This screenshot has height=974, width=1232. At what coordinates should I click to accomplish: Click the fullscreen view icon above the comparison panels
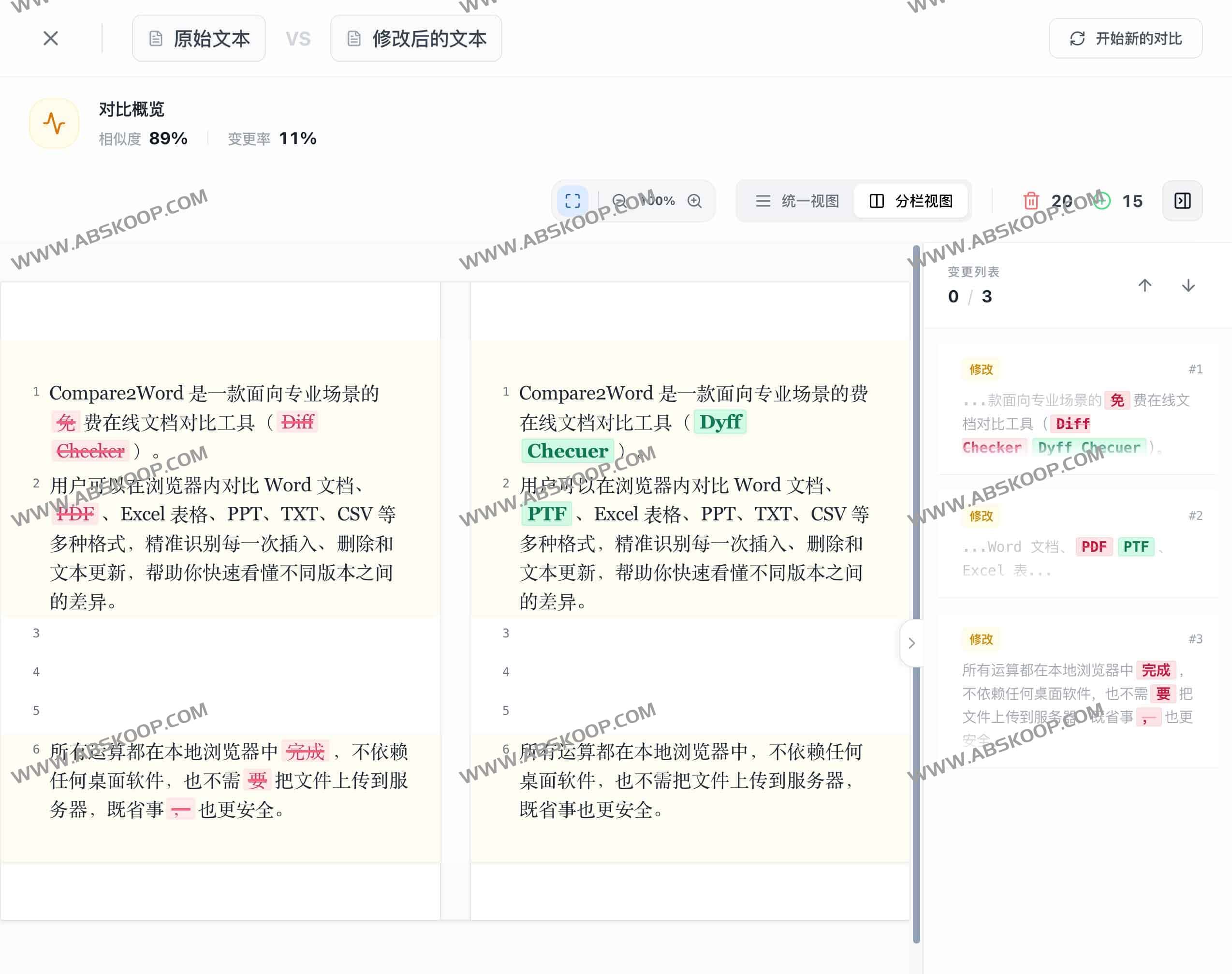572,201
